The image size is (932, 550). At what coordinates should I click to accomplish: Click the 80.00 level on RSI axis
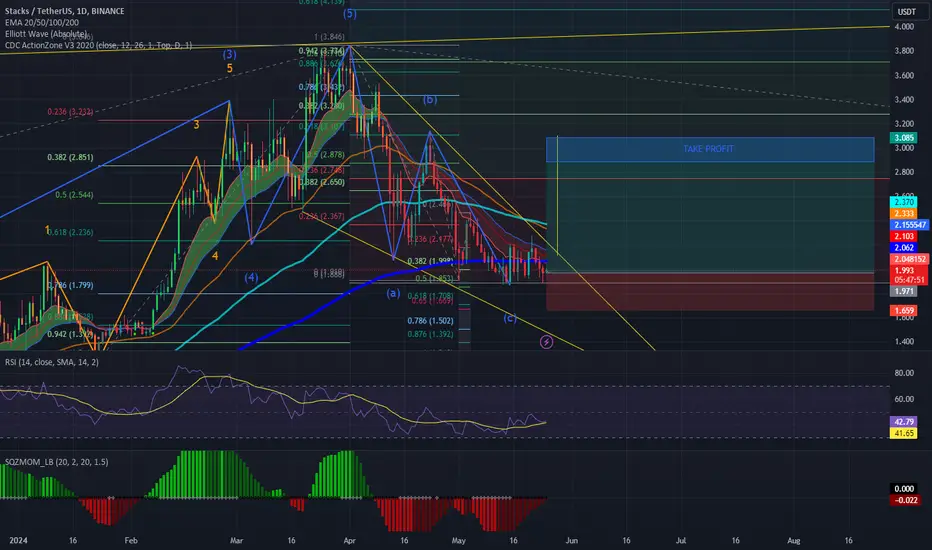[x=904, y=373]
